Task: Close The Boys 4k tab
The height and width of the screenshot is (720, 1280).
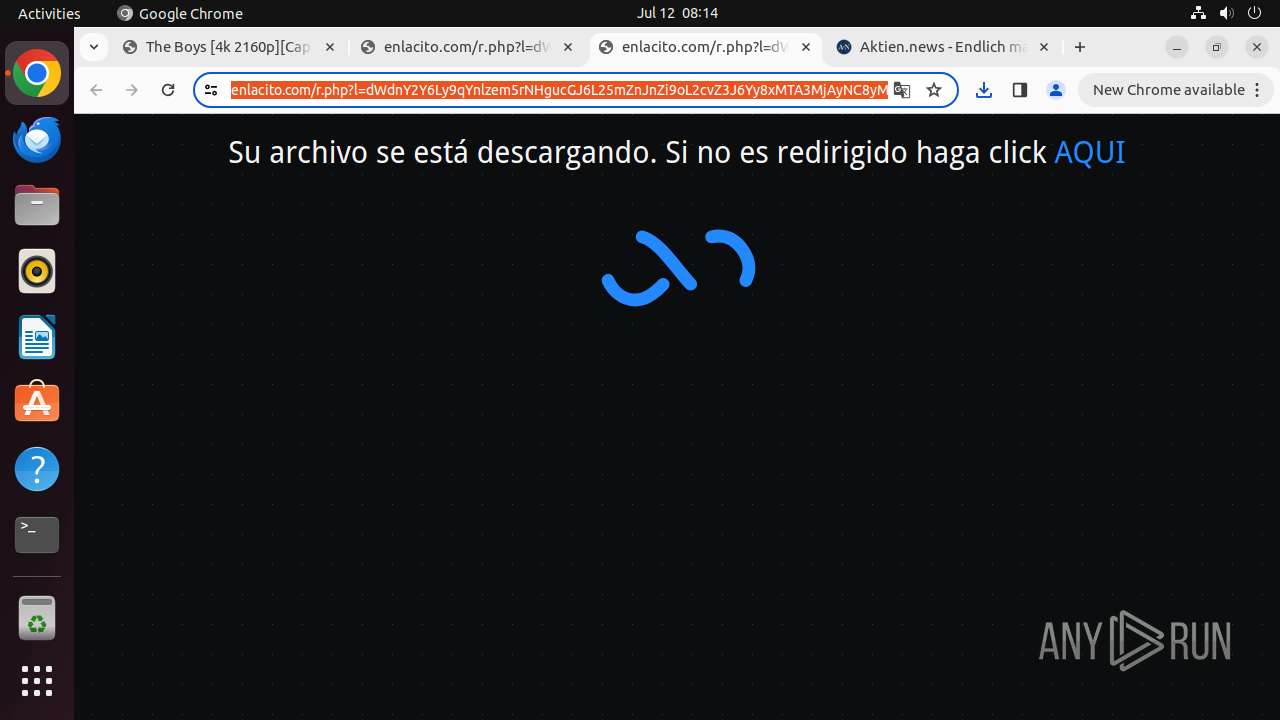Action: pyautogui.click(x=330, y=47)
